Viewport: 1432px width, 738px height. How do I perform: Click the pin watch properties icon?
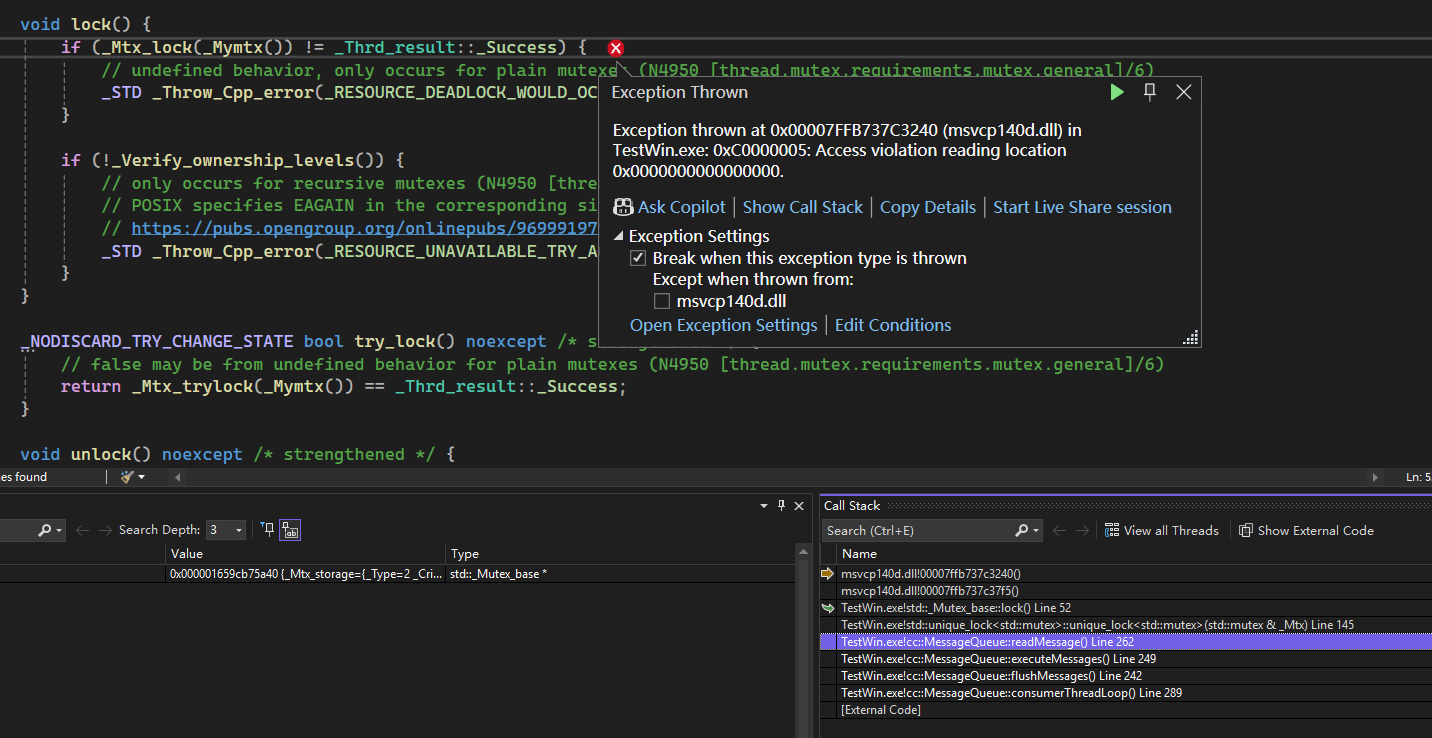coord(267,529)
